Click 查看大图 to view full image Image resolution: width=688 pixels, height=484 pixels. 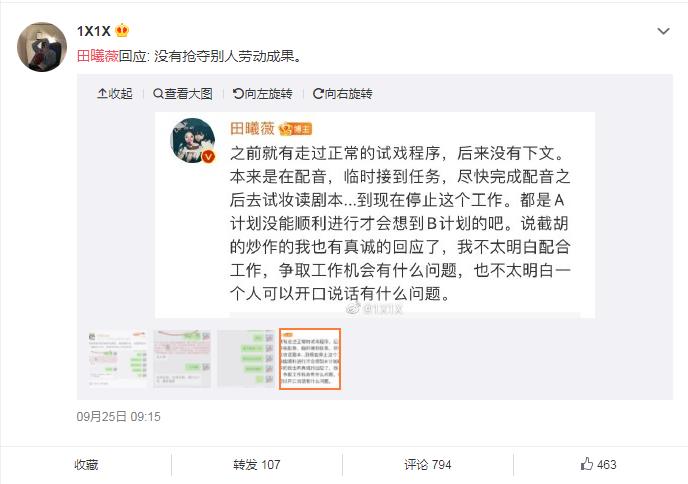pos(183,93)
